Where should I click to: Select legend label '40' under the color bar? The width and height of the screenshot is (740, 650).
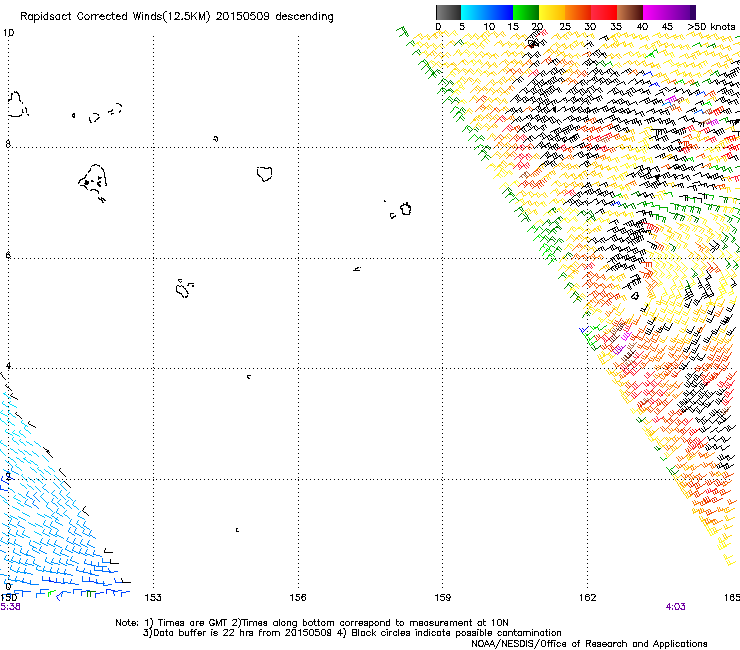coord(642,27)
